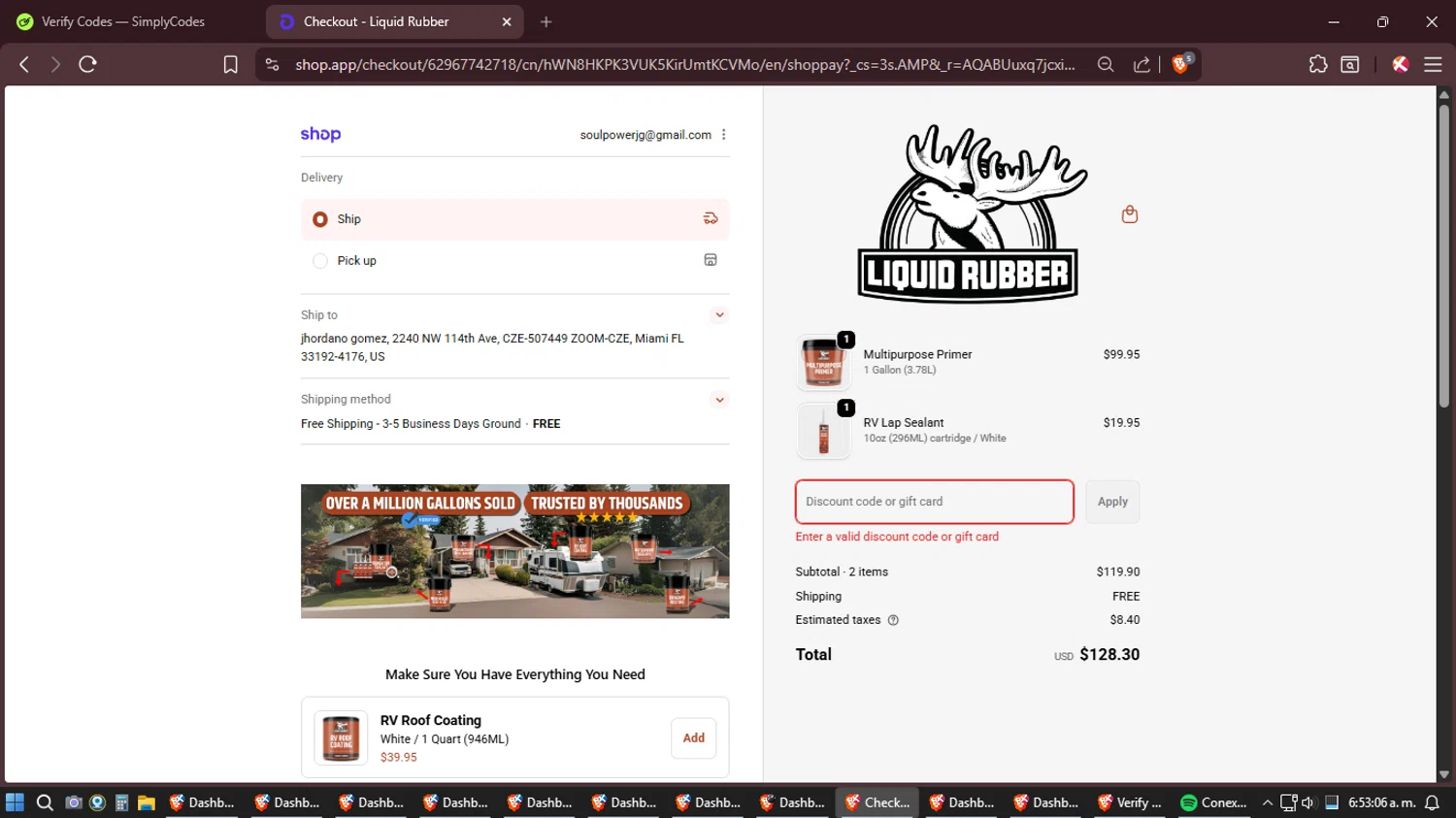Screen dimensions: 1456x818
Task: Click the delivery truck icon in Ship row
Action: [x=711, y=218]
